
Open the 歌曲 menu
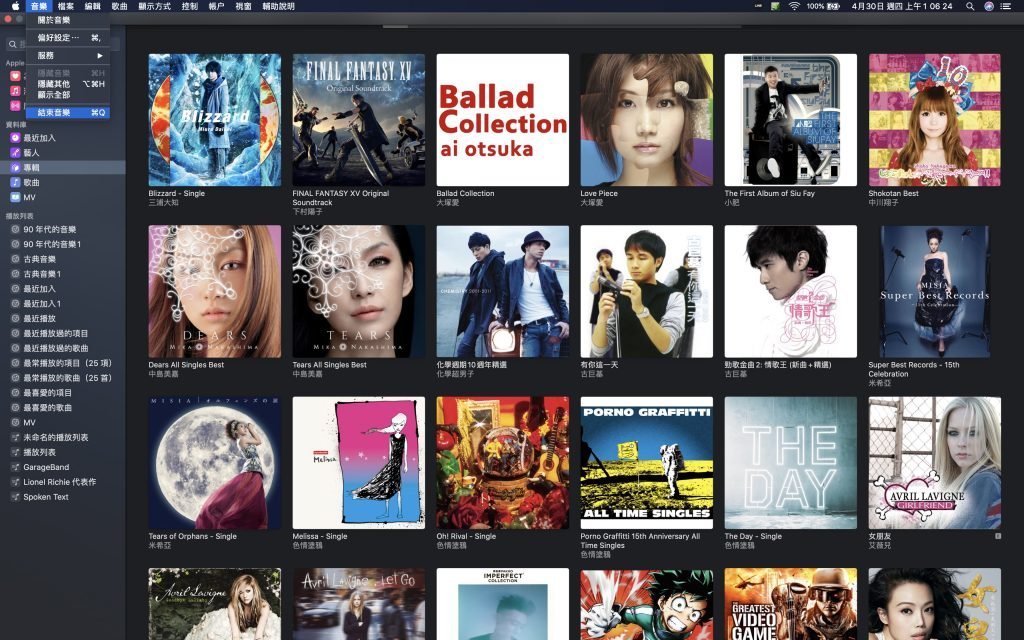[120, 6]
